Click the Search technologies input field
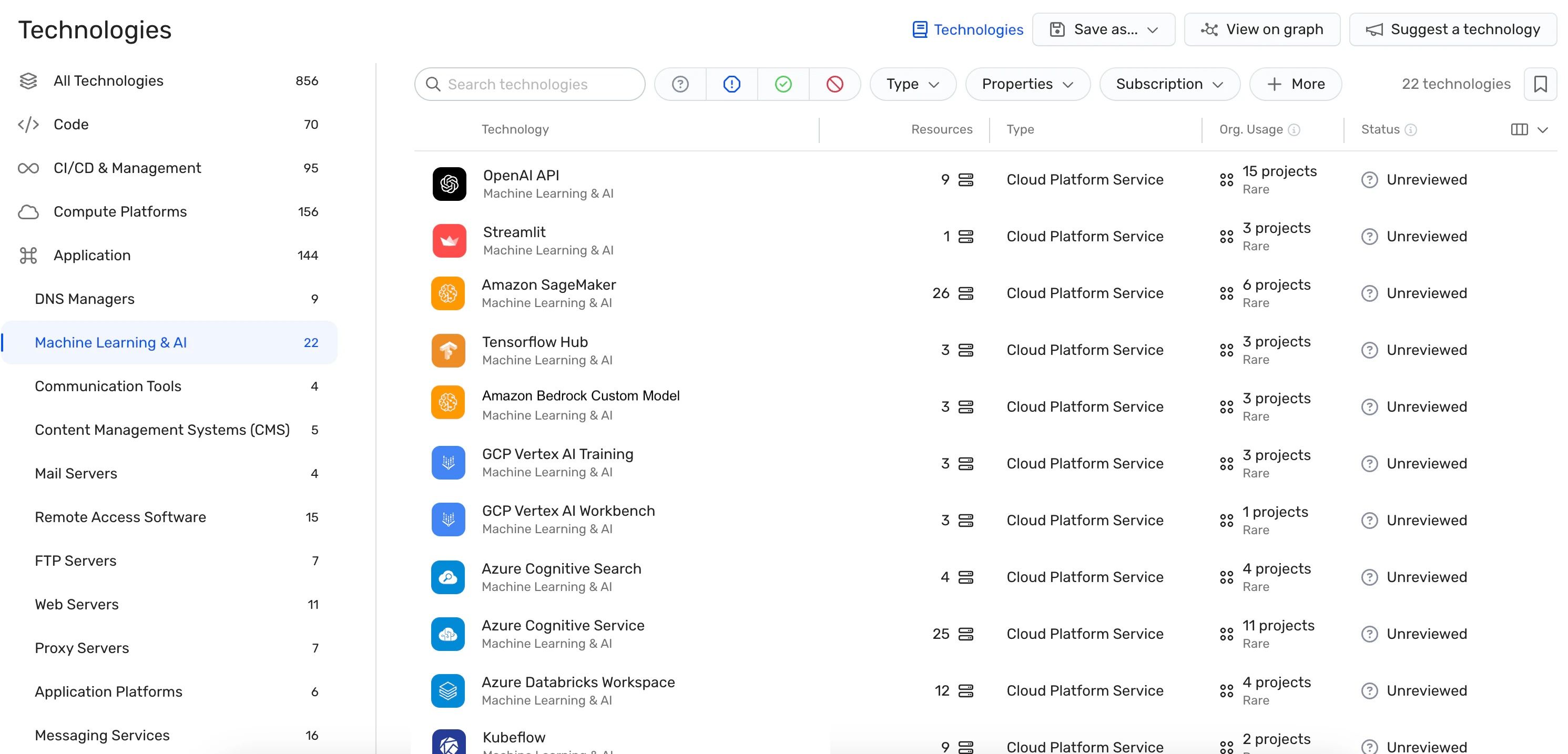Screen dimensions: 1568x754 click(530, 84)
